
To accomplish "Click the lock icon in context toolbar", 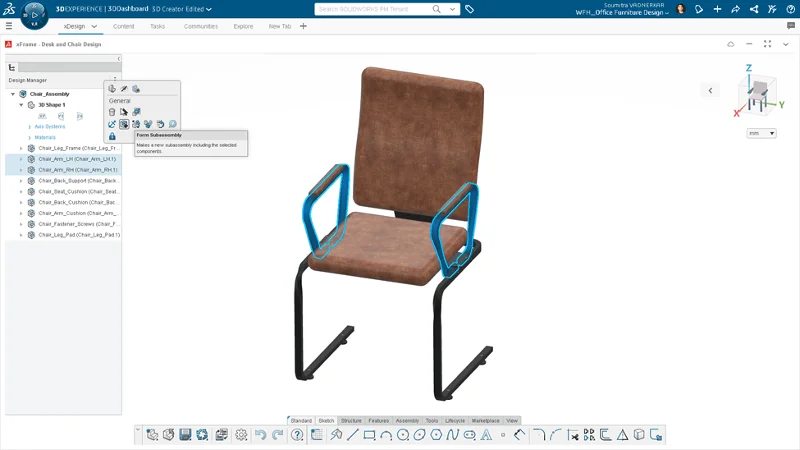I will [112, 136].
